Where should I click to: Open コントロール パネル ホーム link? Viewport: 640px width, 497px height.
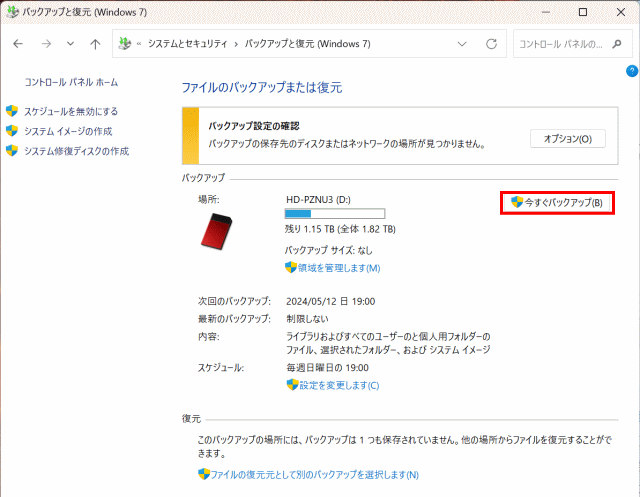(71, 82)
